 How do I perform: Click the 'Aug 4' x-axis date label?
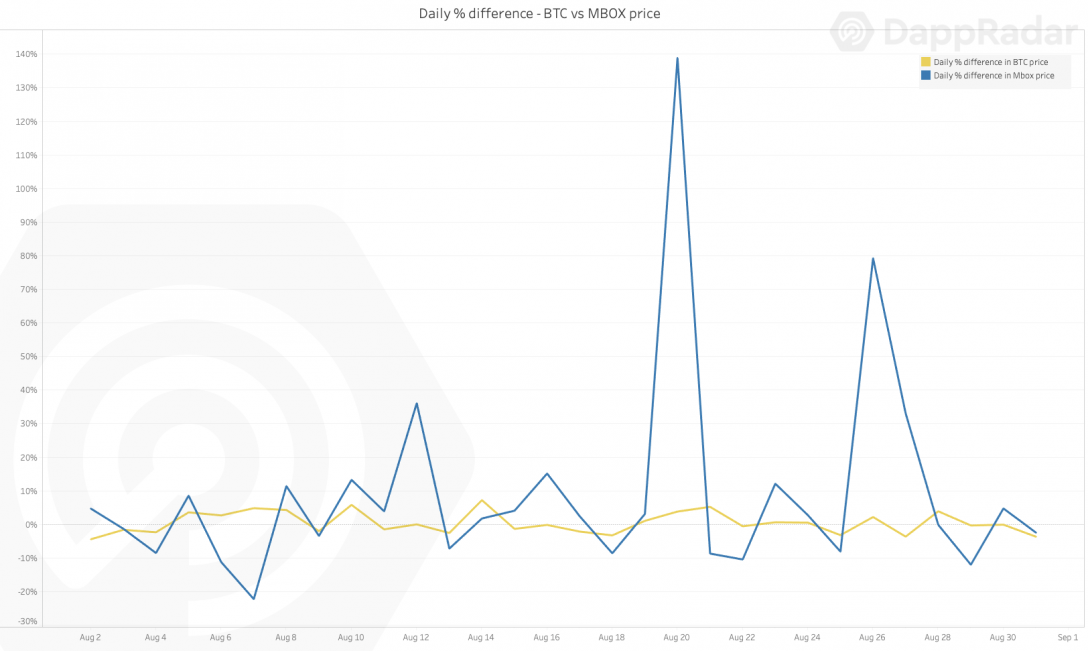(155, 637)
